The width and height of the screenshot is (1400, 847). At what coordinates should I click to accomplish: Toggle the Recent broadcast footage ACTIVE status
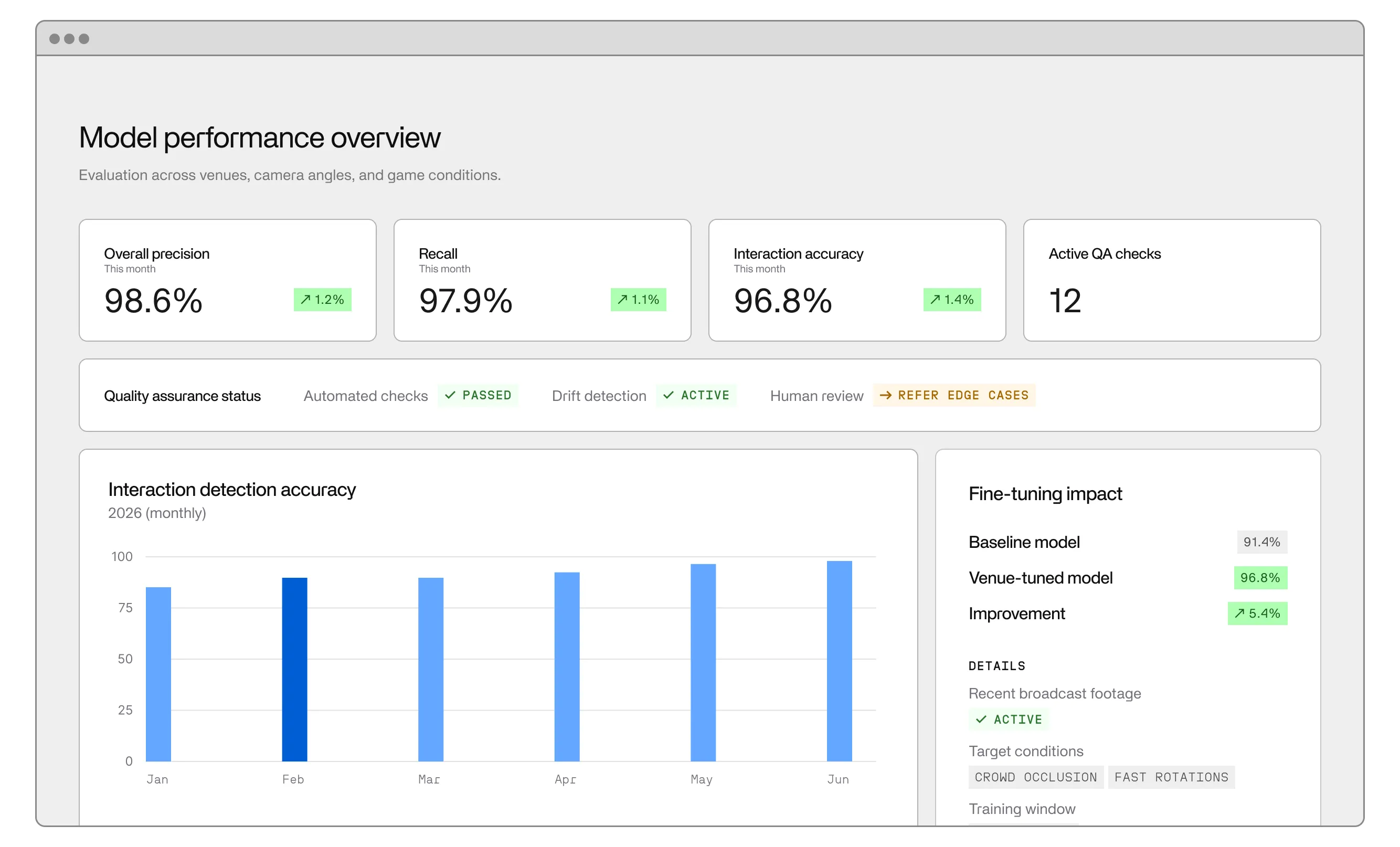1009,719
